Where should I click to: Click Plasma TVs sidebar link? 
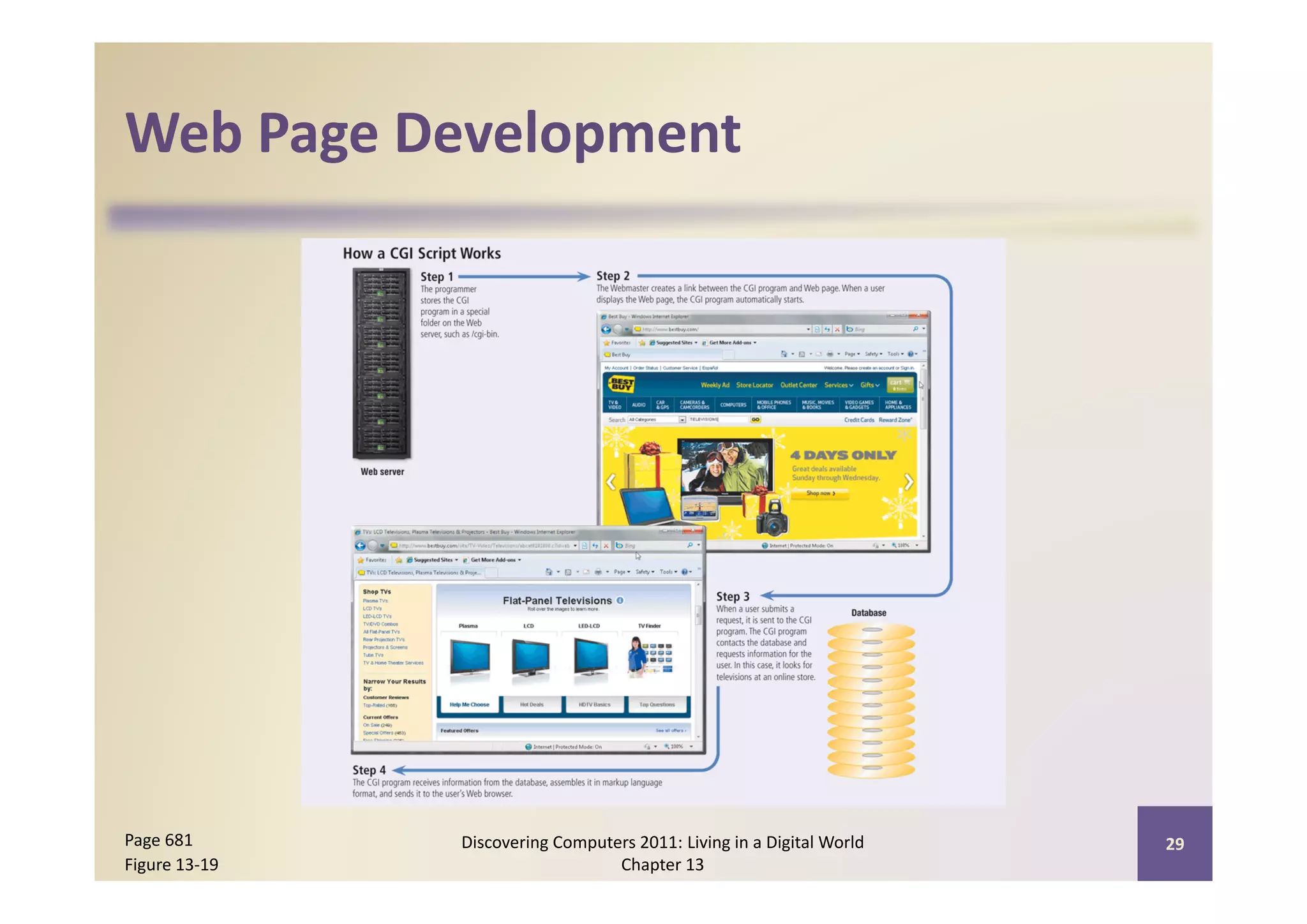click(375, 600)
